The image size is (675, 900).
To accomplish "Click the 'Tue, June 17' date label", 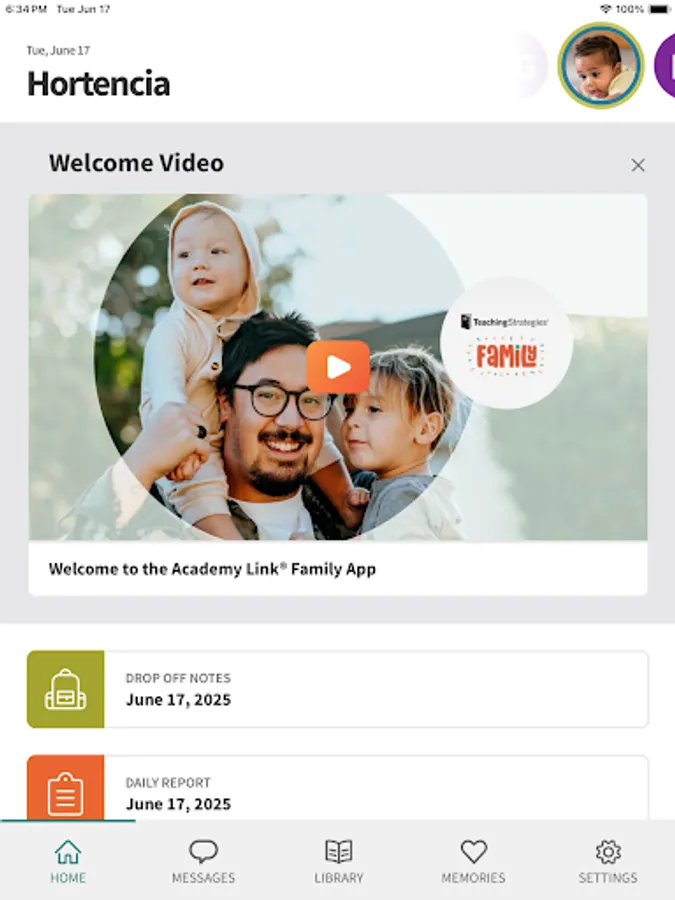I will click(58, 51).
